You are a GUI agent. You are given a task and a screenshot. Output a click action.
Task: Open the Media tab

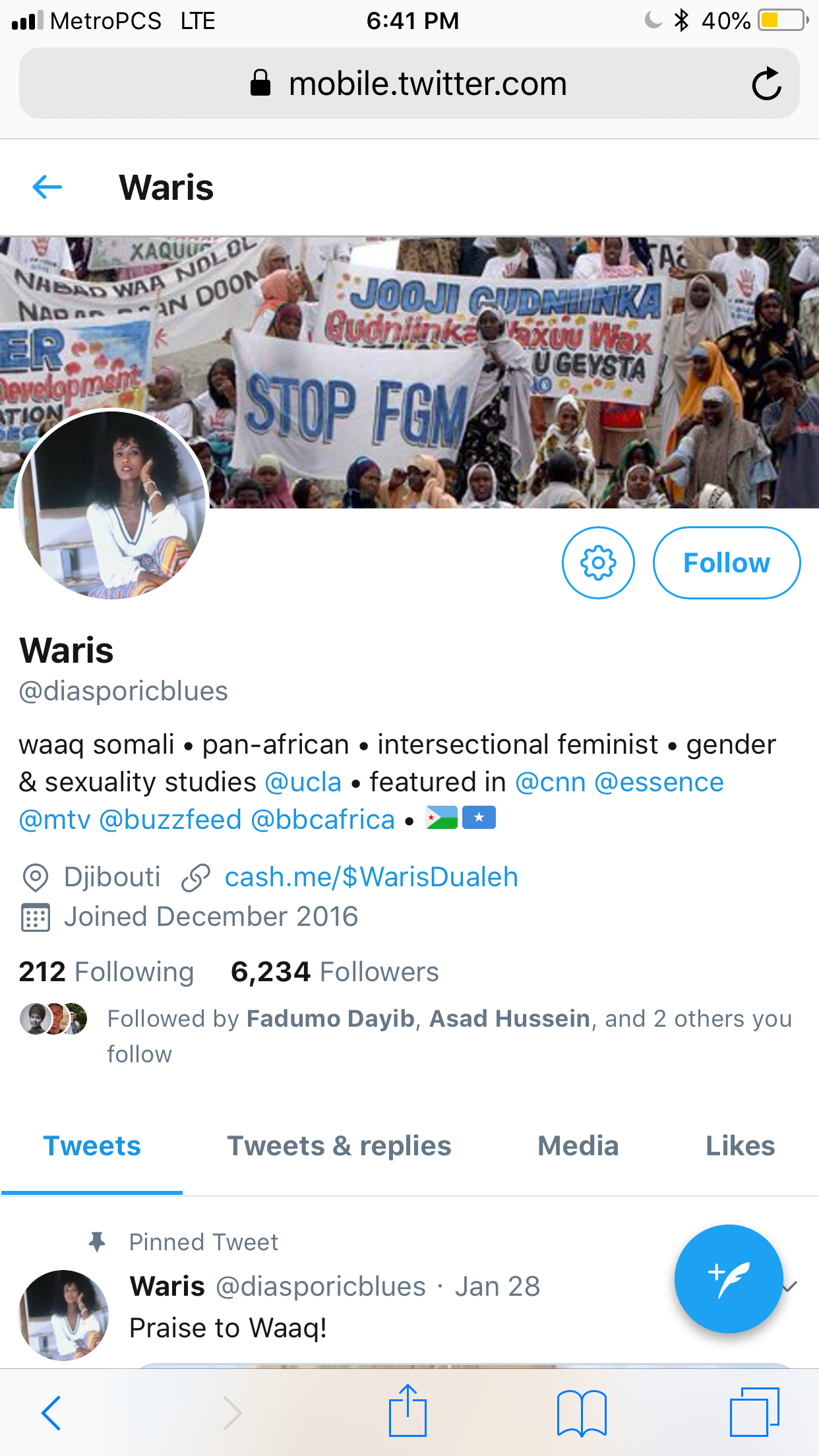(578, 1146)
